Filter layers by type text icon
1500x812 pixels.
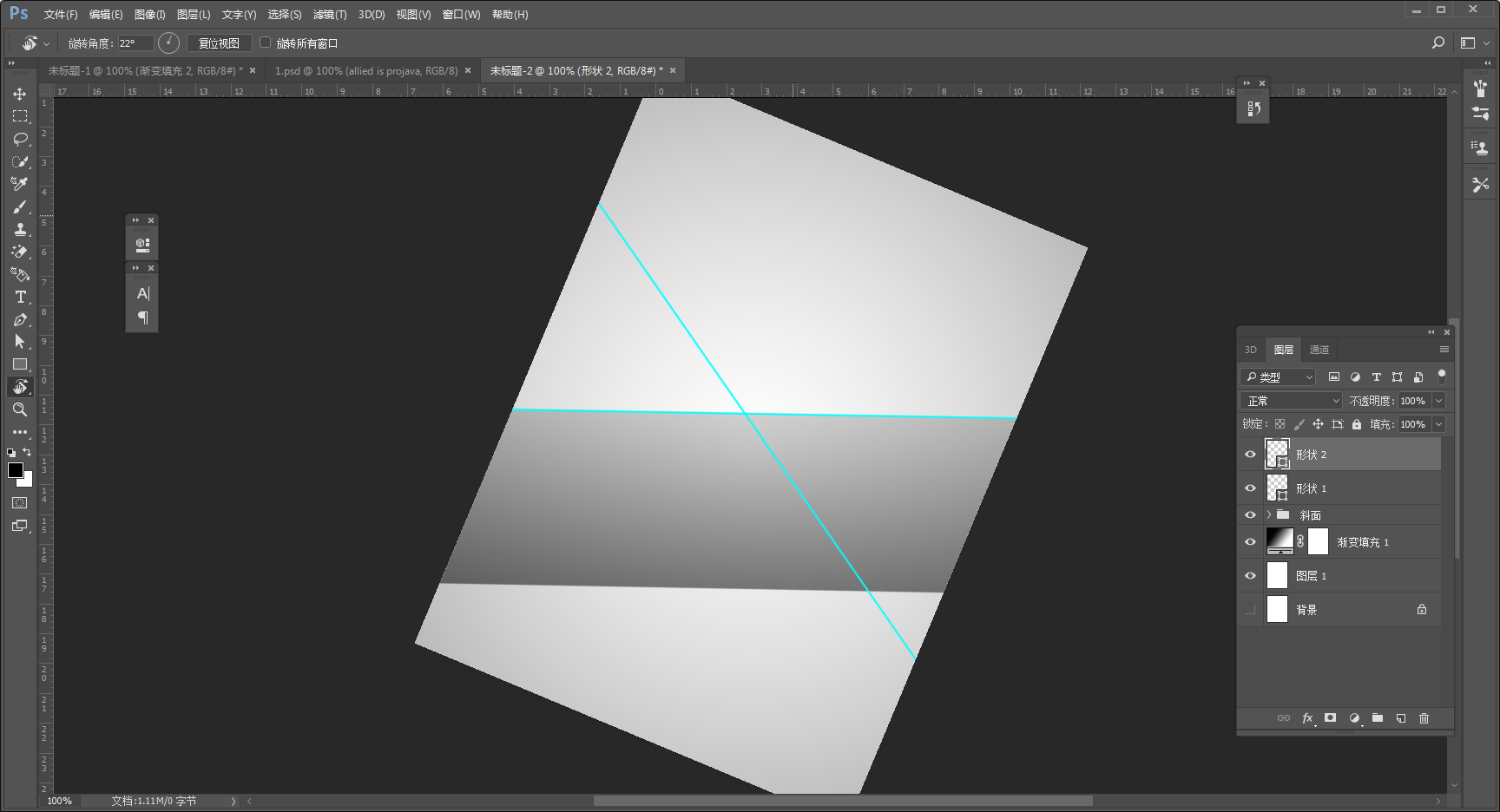click(1376, 377)
